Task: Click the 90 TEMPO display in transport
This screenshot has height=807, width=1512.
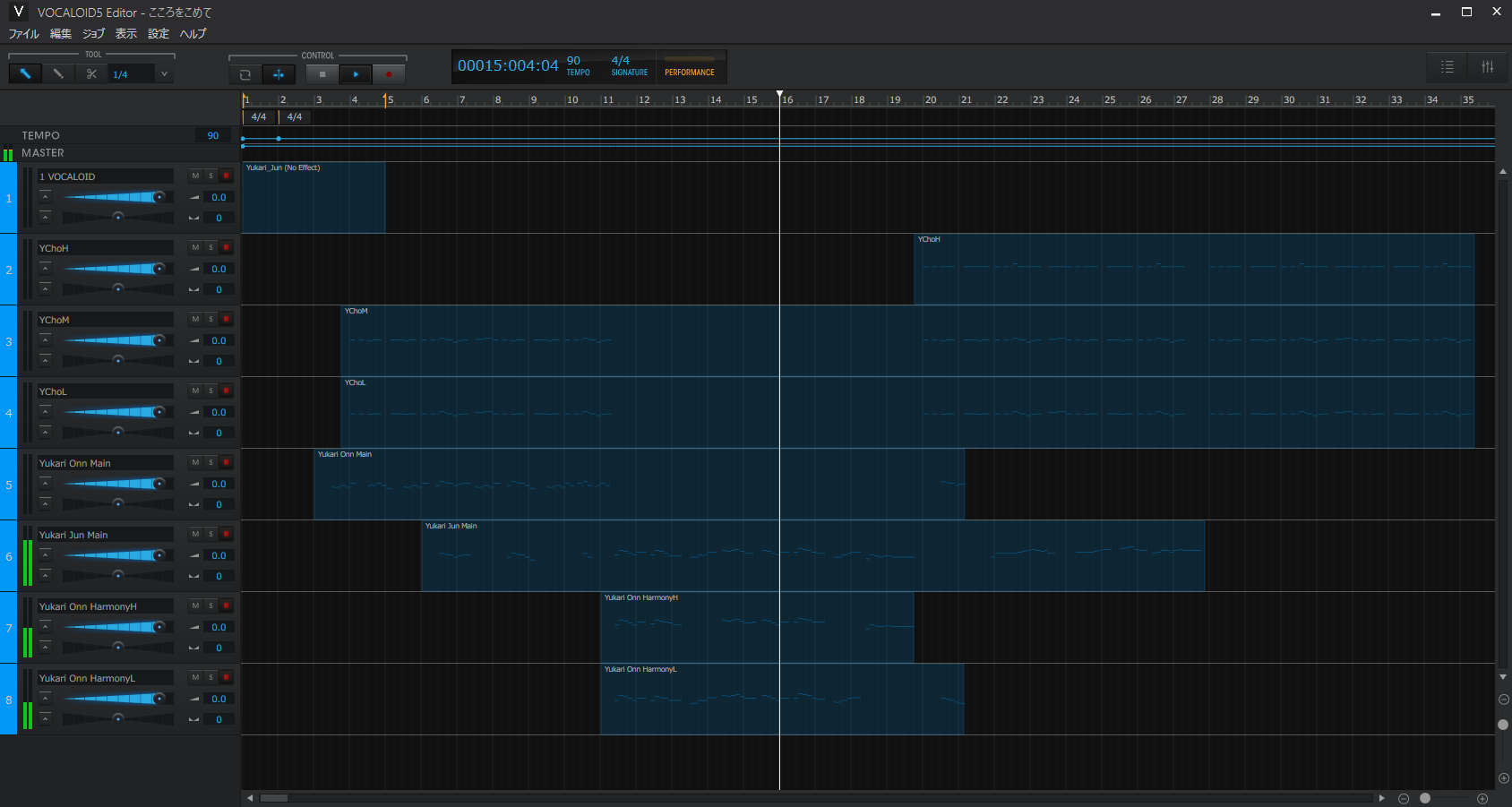Action: tap(579, 66)
